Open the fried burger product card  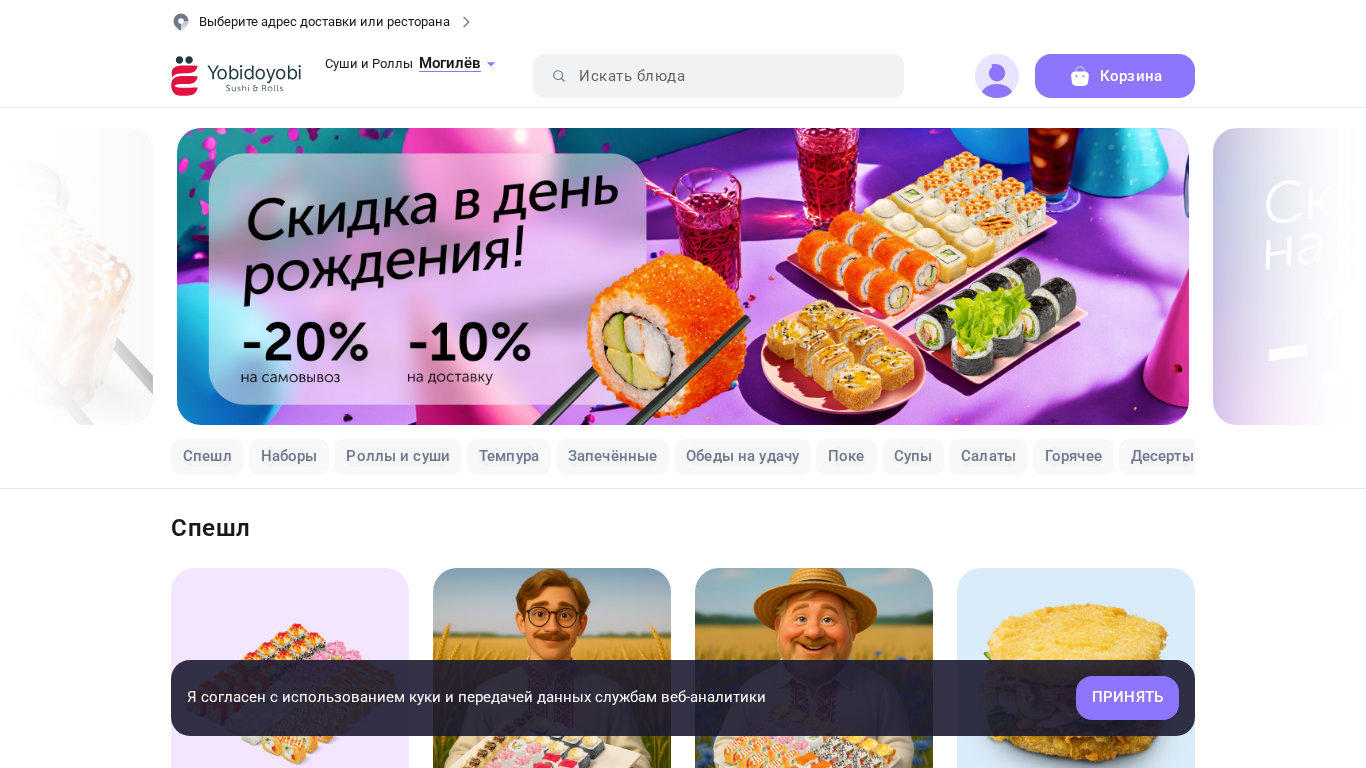(x=1076, y=668)
